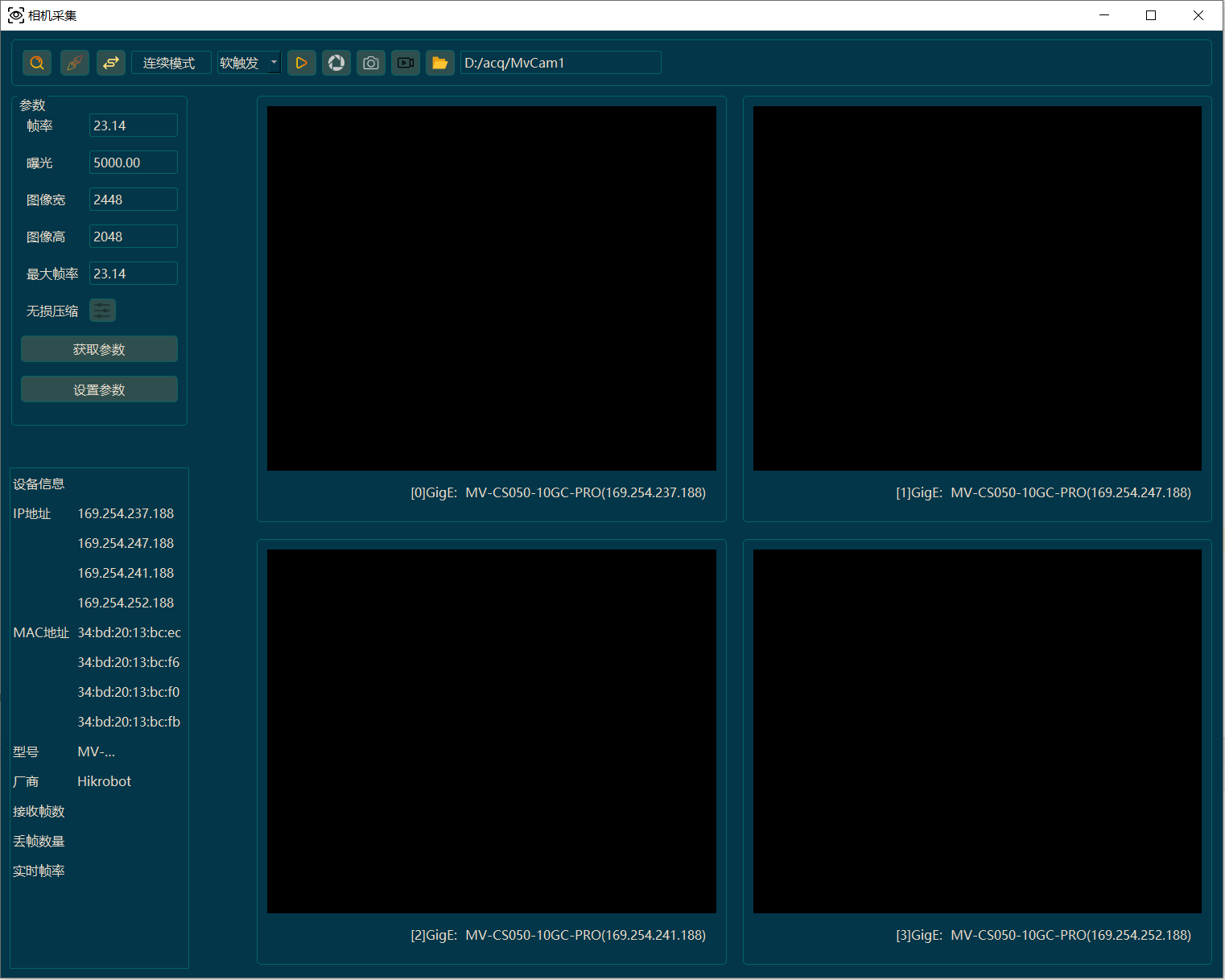
Task: Click label [1]GigE MV-CS050-10GC-PRO(169.254.247.188)
Action: point(1043,492)
